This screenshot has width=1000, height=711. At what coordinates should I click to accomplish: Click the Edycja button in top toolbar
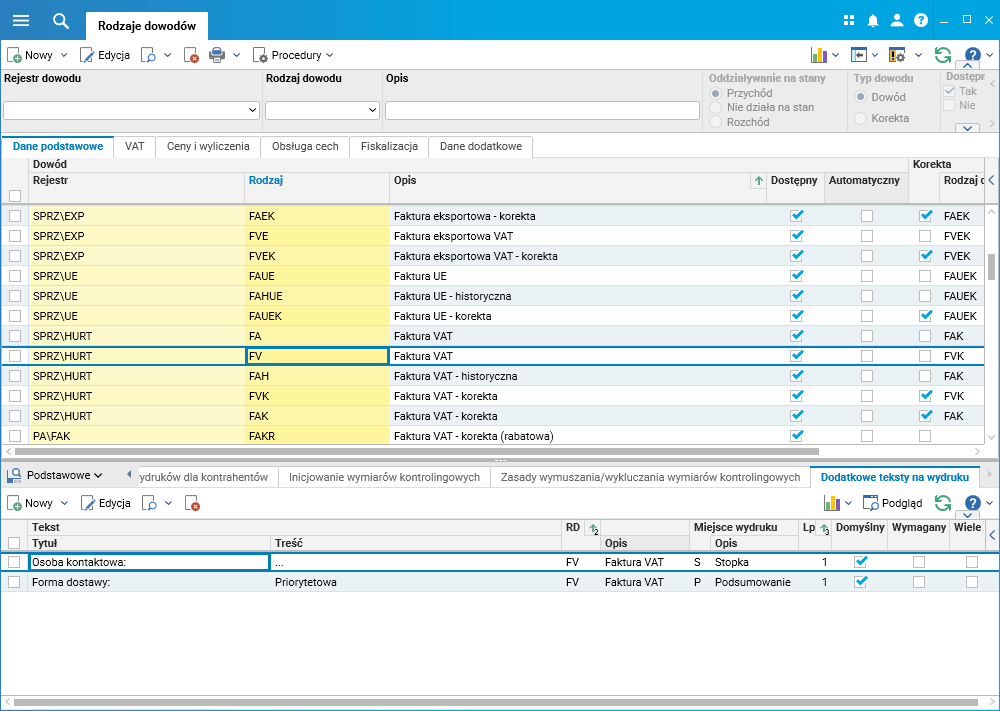105,55
